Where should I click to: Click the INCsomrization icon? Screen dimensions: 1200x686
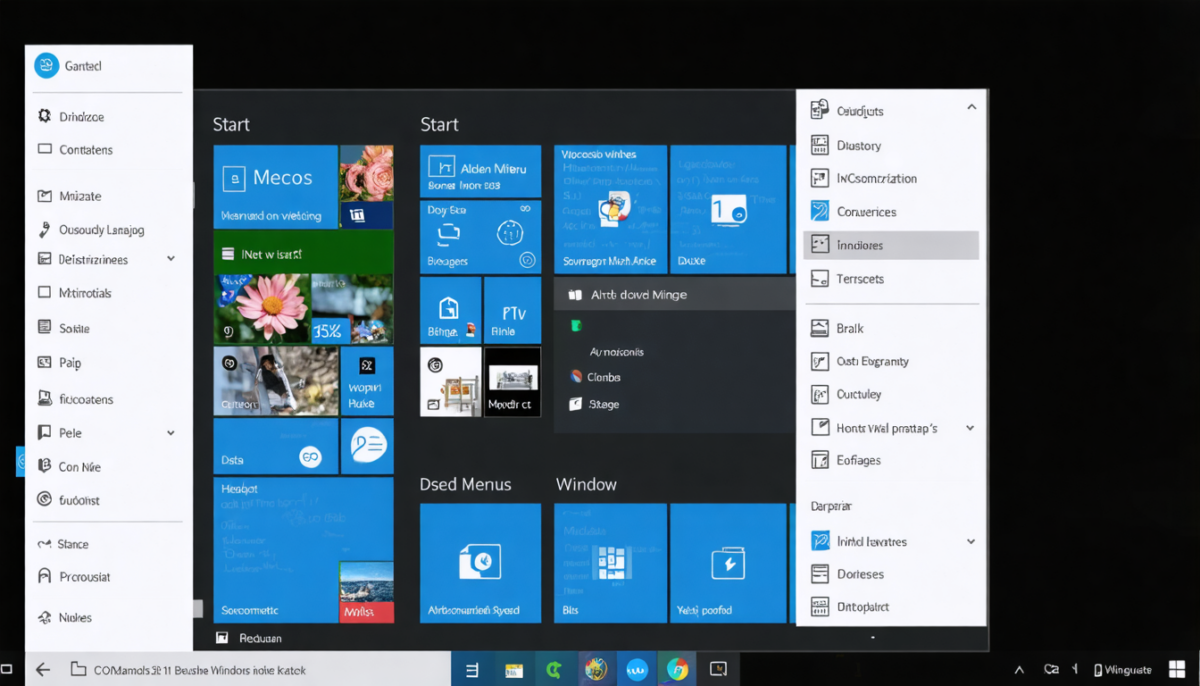(x=820, y=178)
